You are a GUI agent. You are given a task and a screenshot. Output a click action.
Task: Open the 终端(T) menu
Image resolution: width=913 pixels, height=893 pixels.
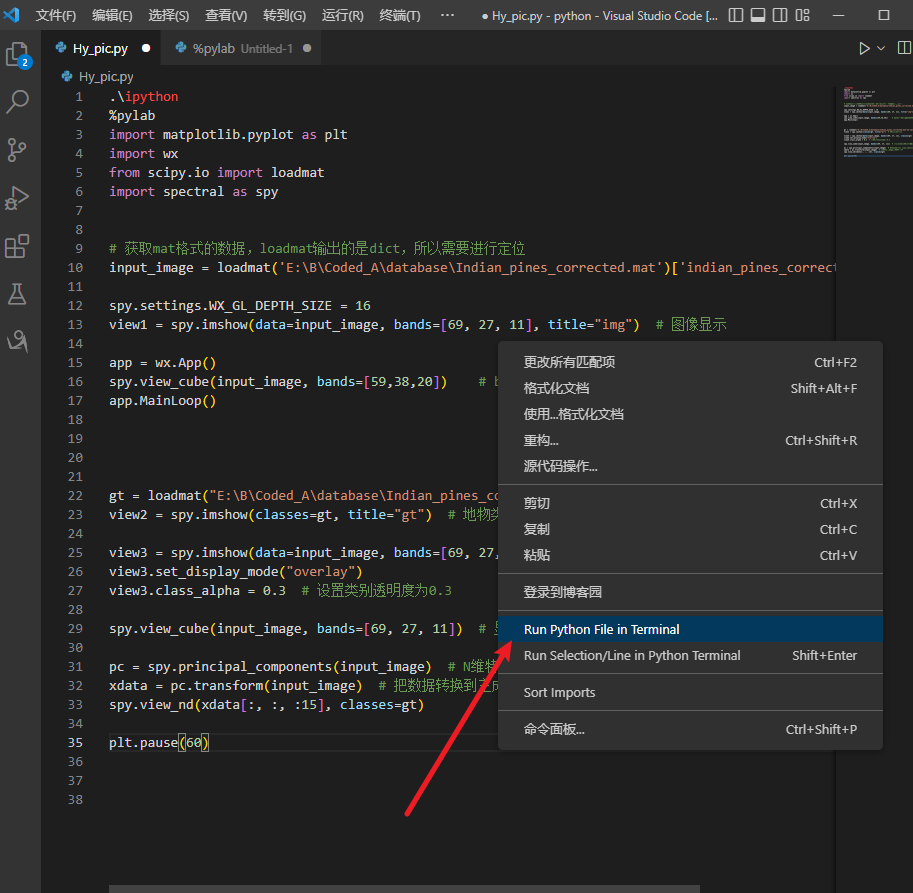[x=400, y=16]
